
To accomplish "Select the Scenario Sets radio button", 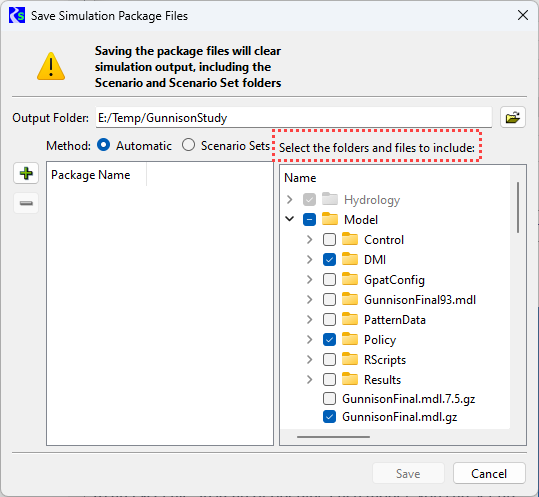I will (x=188, y=145).
